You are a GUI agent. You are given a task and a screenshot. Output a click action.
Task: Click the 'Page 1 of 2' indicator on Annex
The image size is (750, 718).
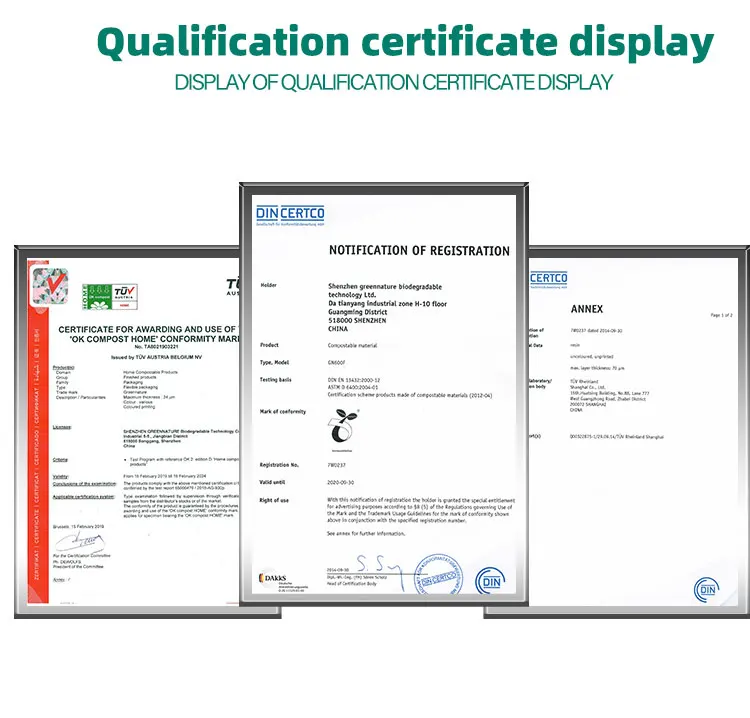721,315
